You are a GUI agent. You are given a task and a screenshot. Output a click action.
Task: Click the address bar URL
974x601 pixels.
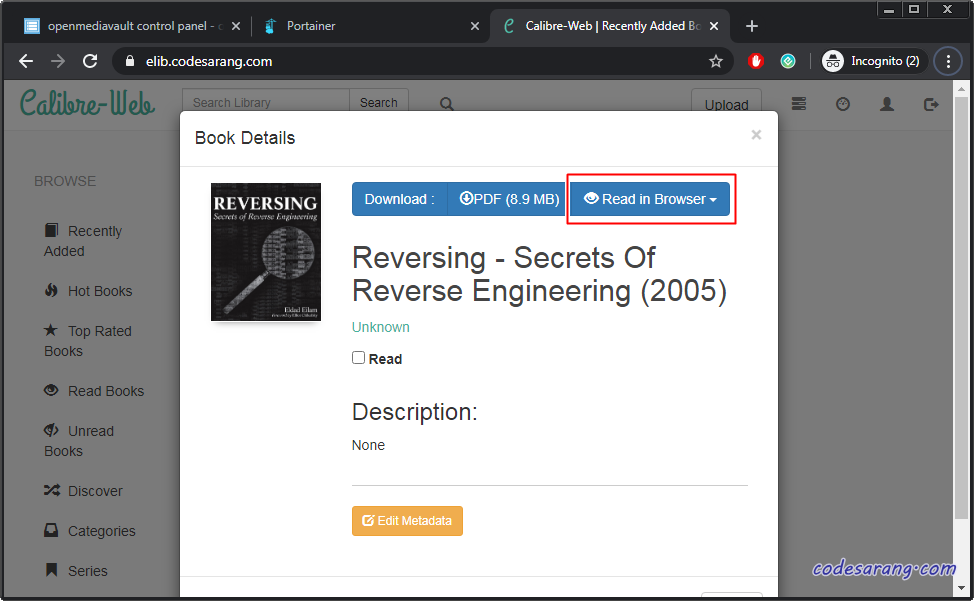[x=209, y=61]
